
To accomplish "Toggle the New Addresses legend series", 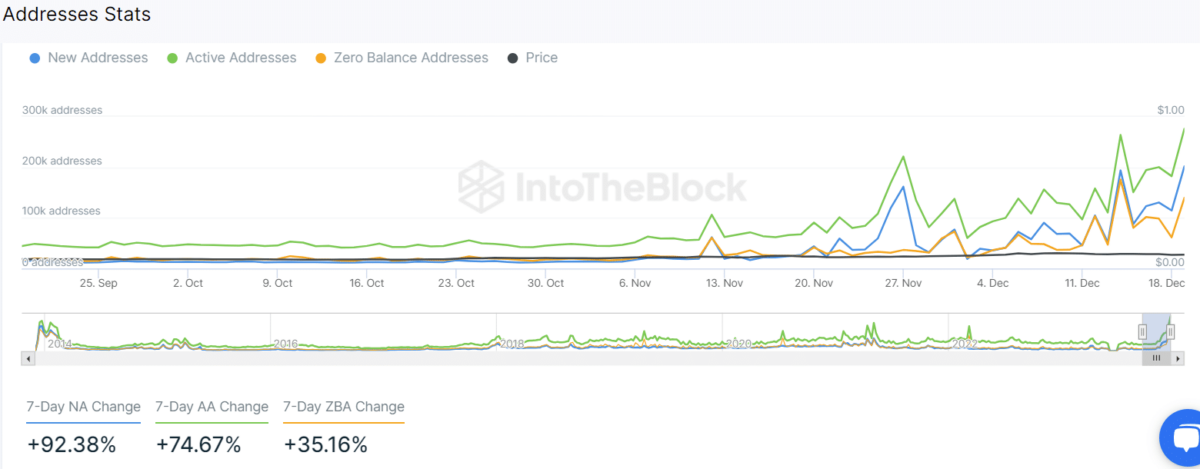I will pos(97,58).
